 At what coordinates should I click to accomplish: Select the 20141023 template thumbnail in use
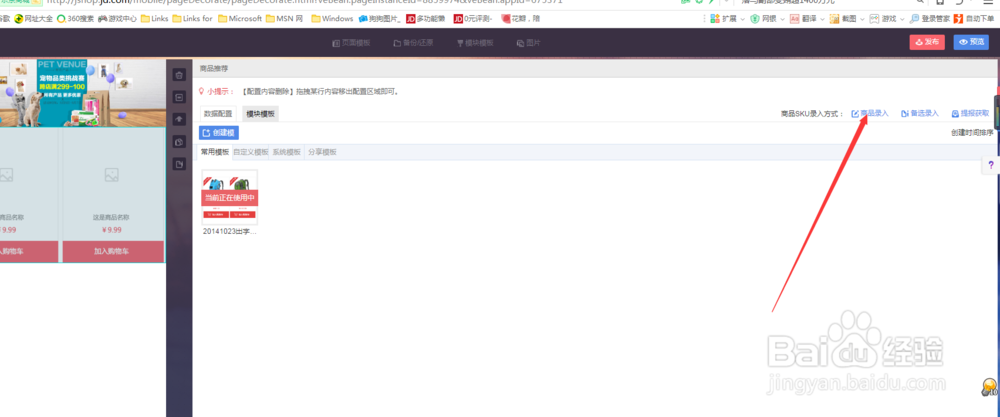(x=230, y=197)
